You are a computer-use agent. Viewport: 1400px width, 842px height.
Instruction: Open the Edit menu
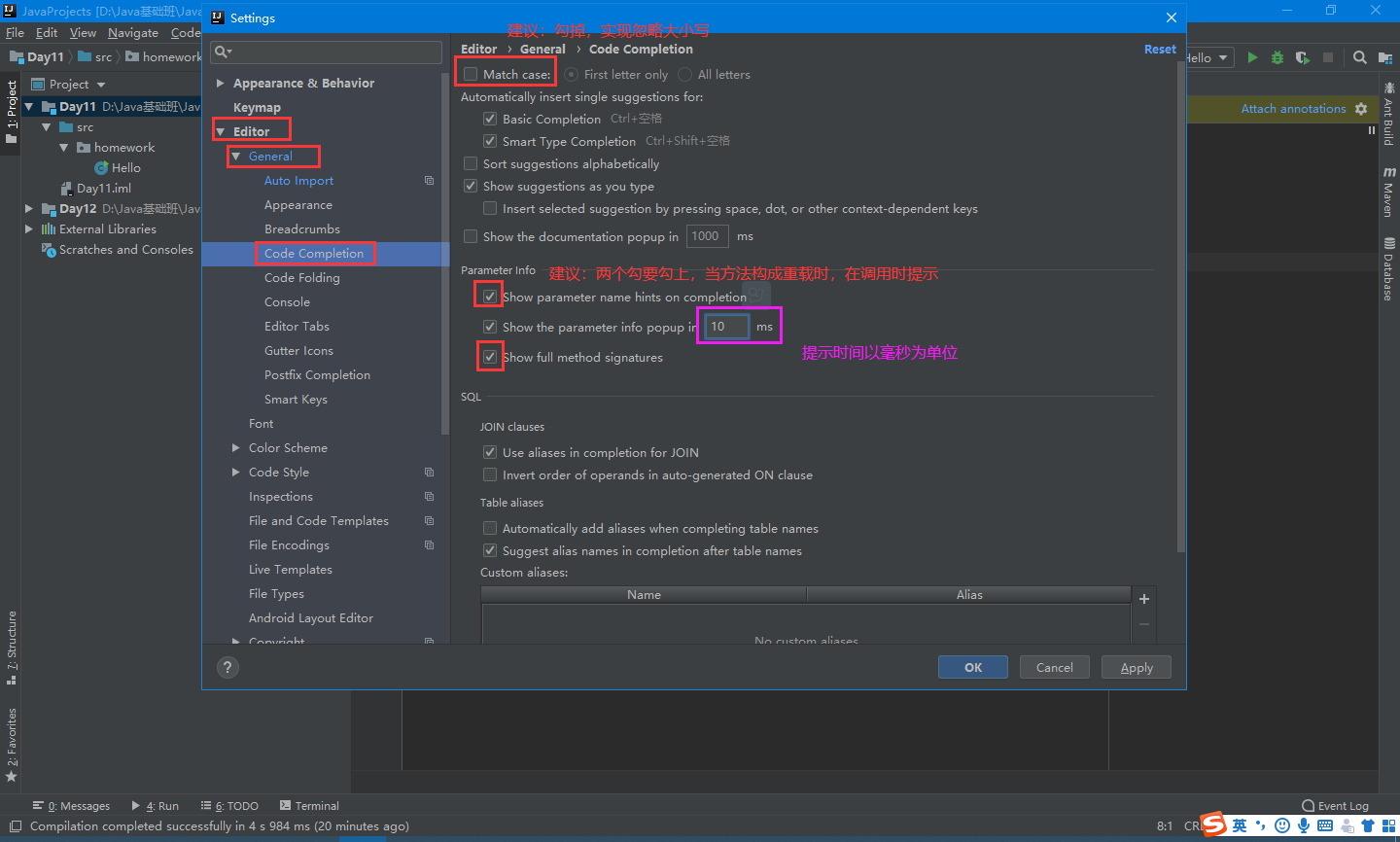click(x=47, y=32)
